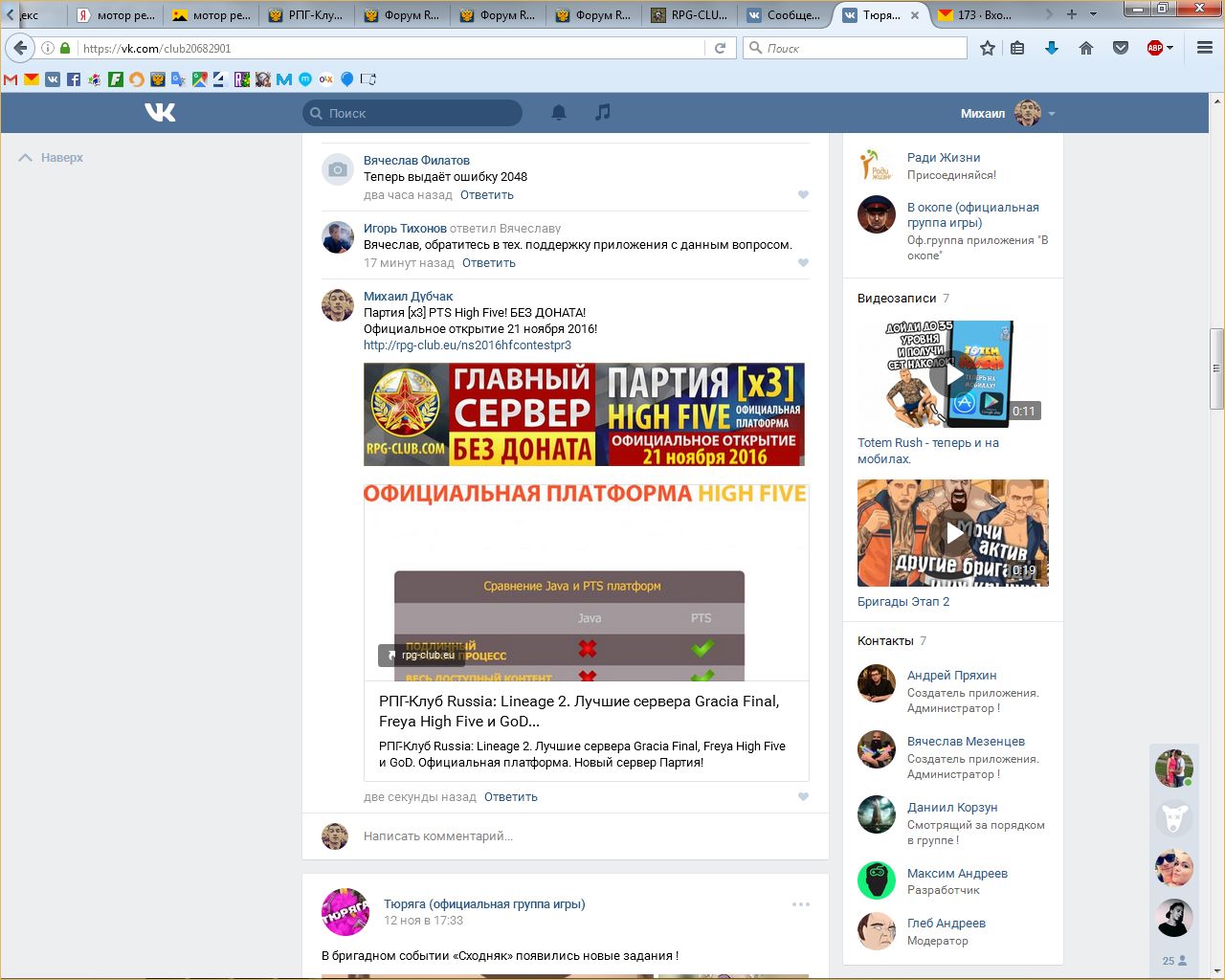Switch to first 'мотор ре...' Yandex tab
Viewport: 1225px width, 980px height.
tap(116, 15)
